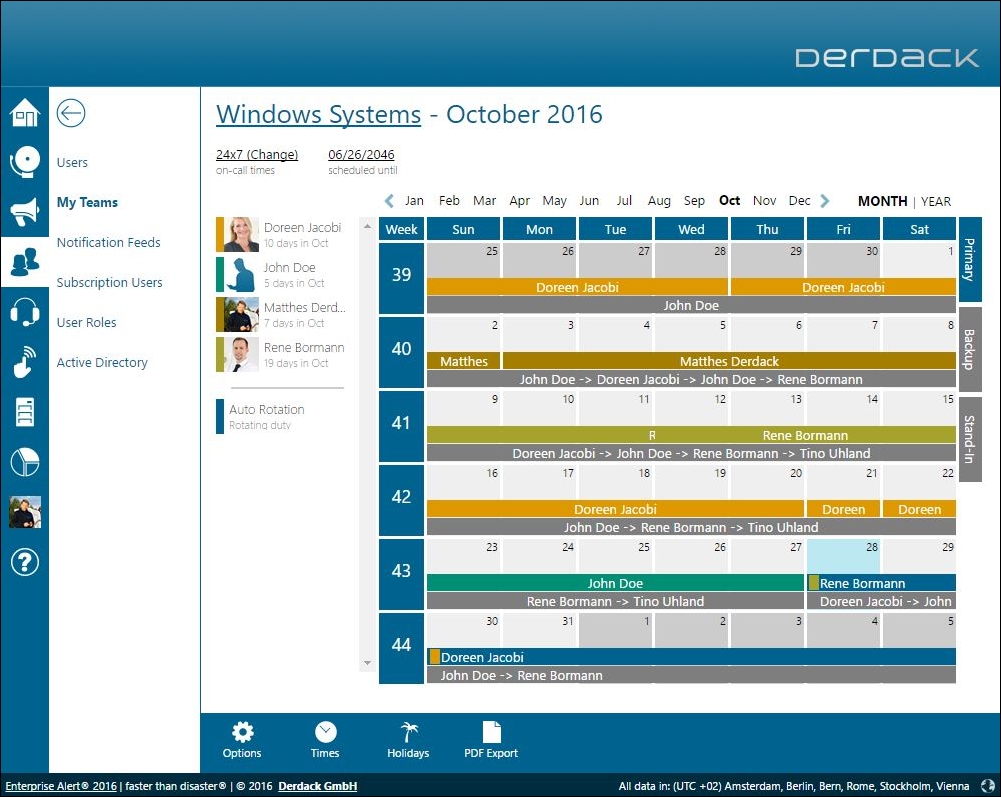Open Active Directory menu item
The image size is (1001, 797).
pyautogui.click(x=102, y=363)
